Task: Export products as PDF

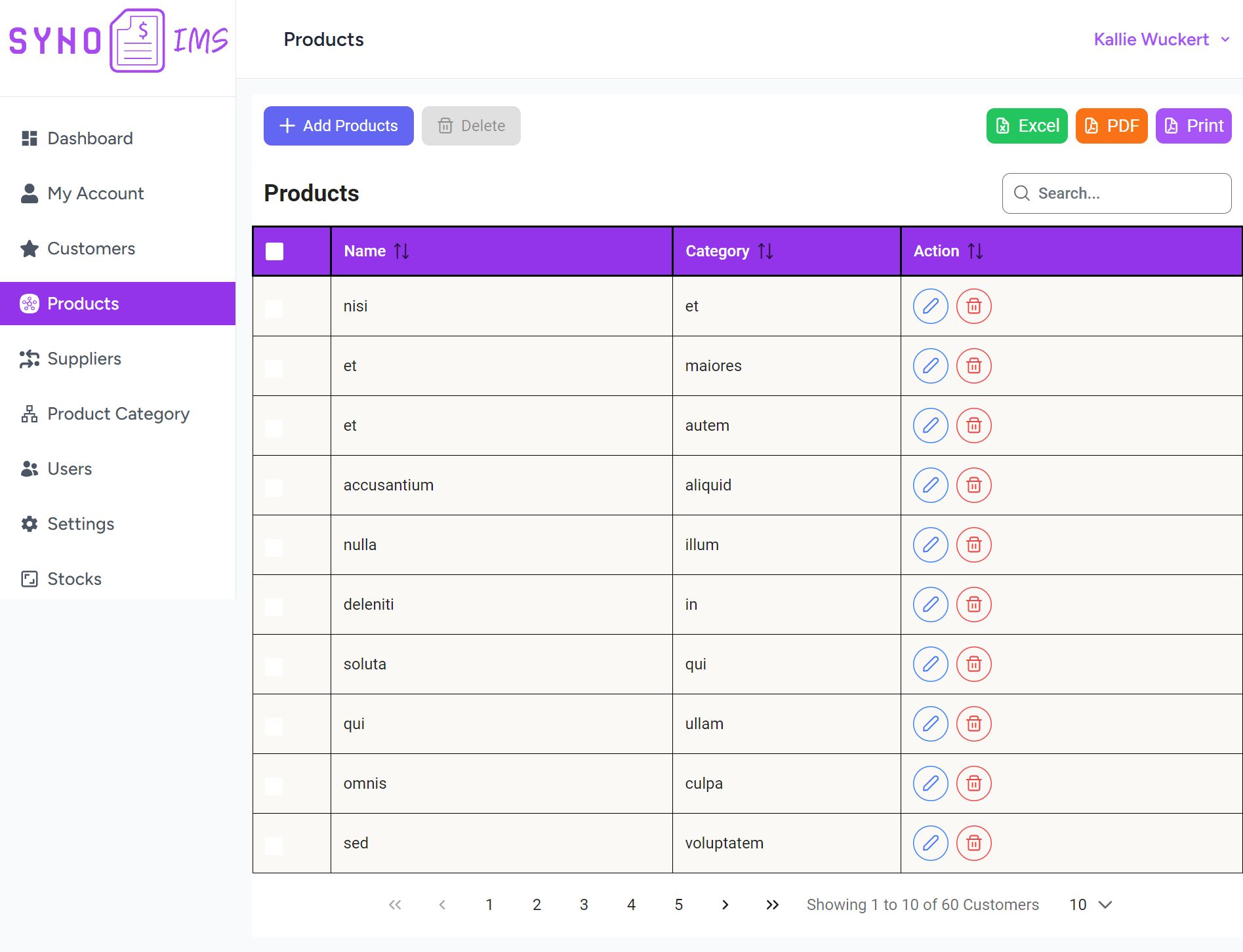Action: click(x=1111, y=126)
